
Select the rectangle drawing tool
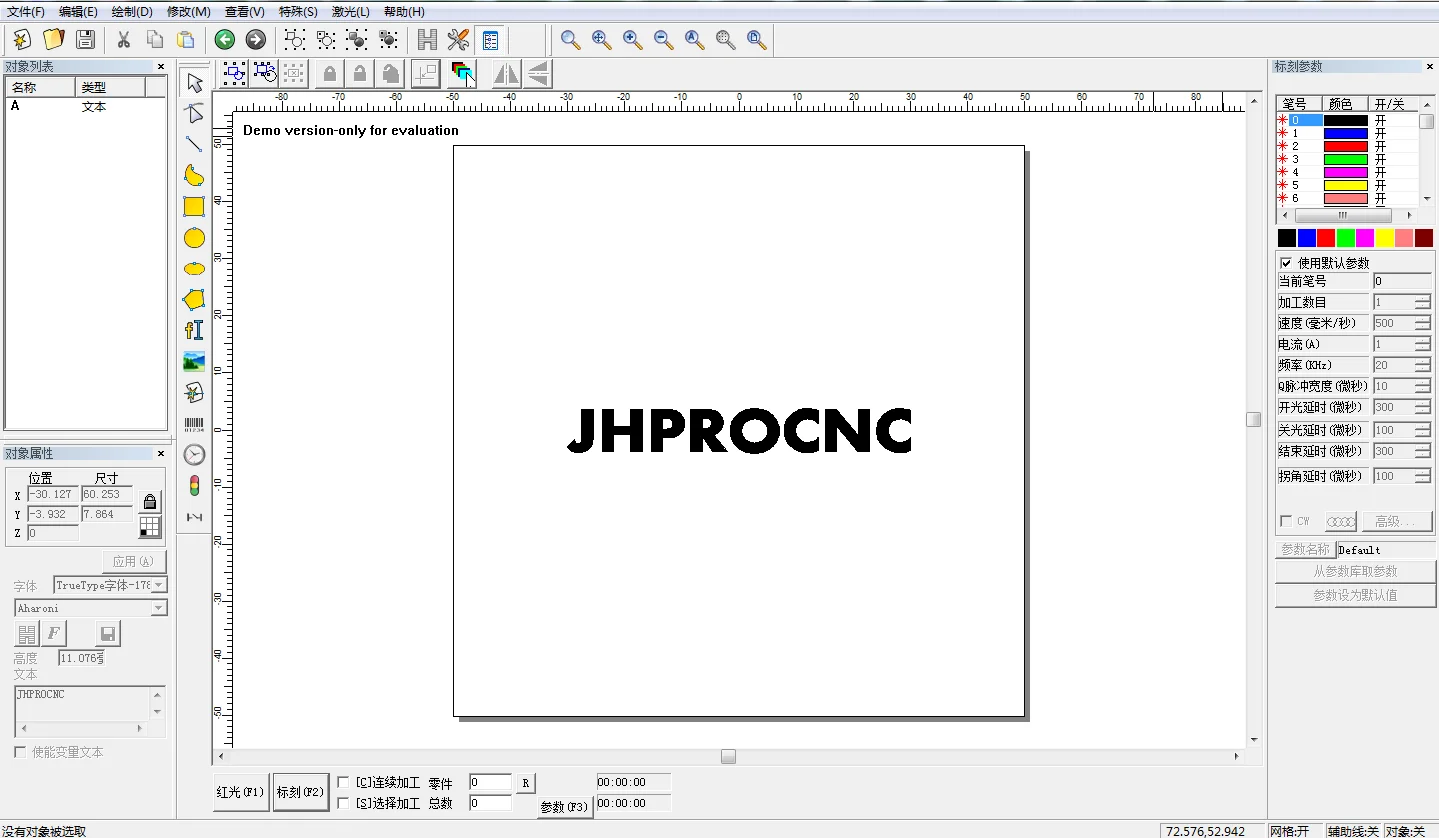point(194,207)
